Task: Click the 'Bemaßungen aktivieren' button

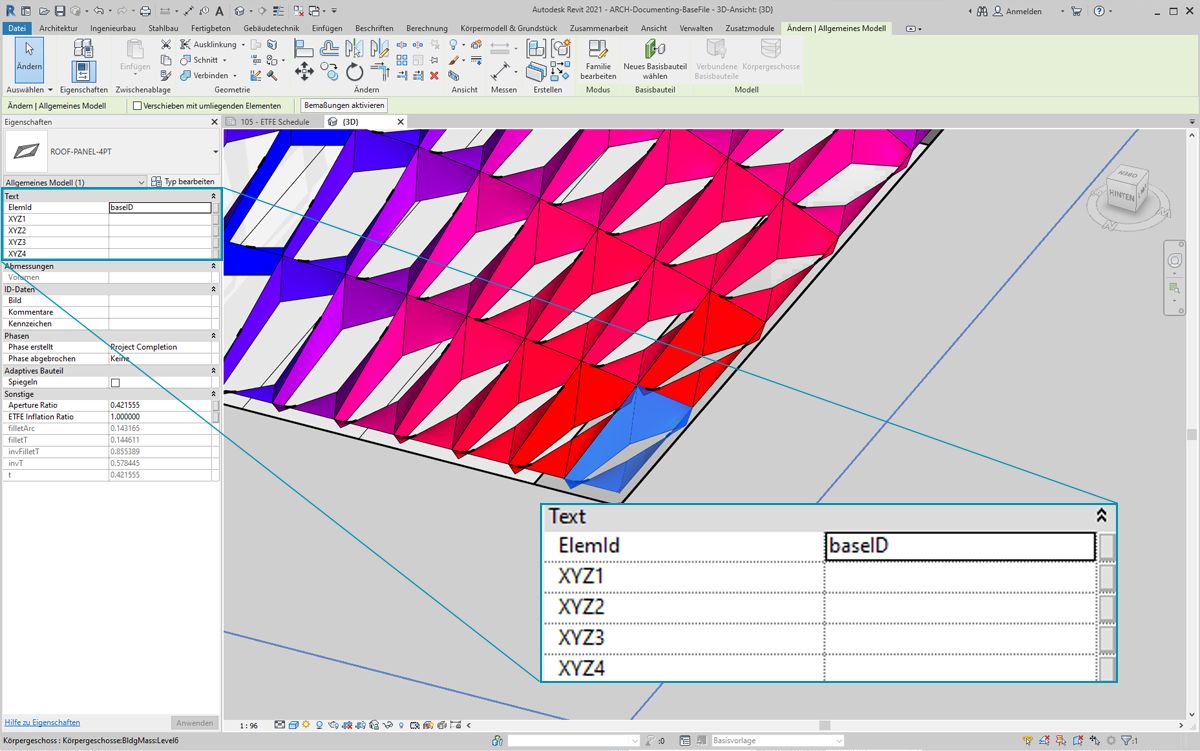Action: coord(344,105)
